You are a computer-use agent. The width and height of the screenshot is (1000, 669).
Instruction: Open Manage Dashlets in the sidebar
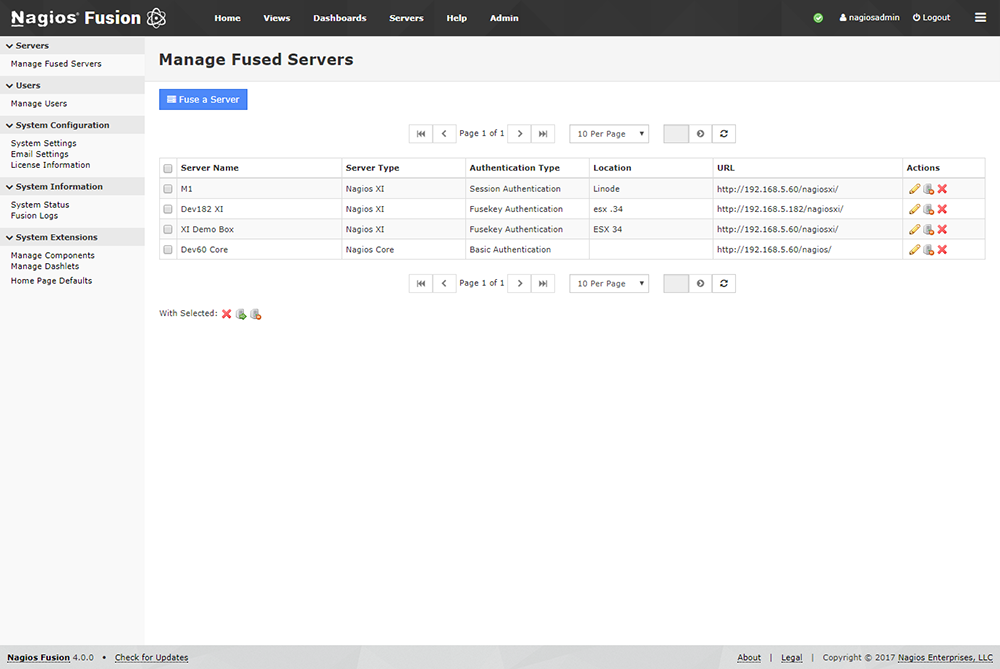coord(45,266)
